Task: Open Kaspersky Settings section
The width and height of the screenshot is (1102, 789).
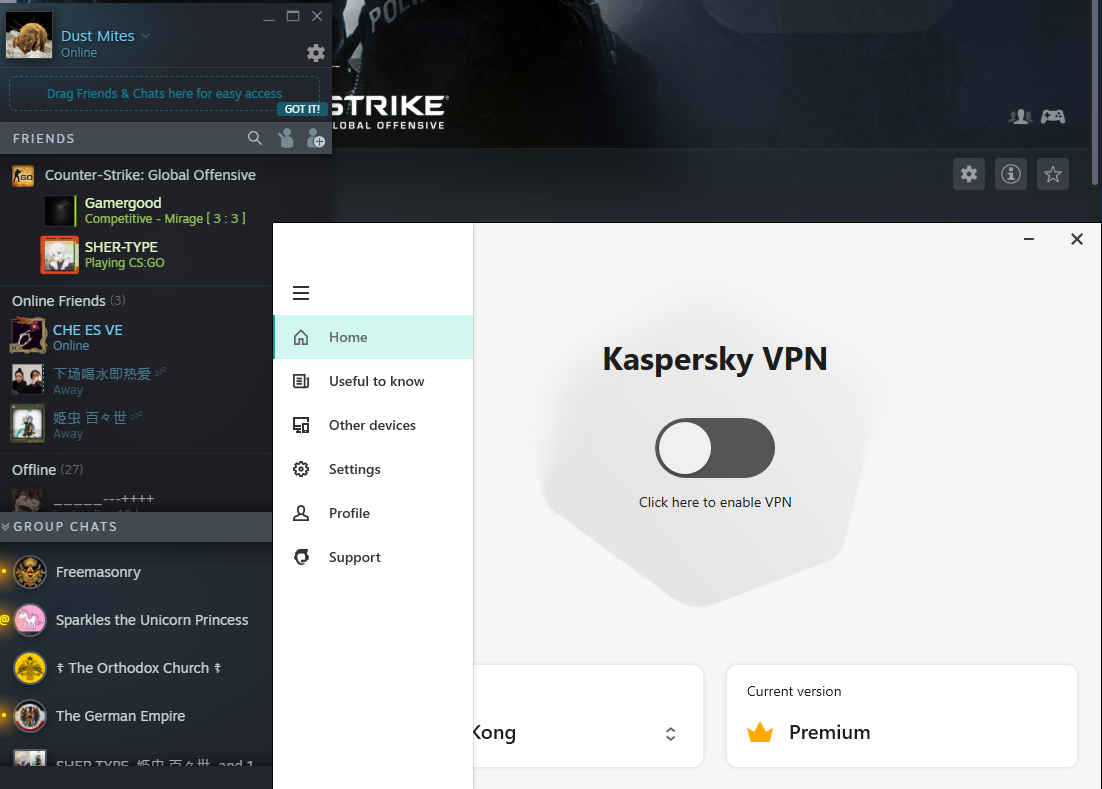Action: click(x=373, y=469)
